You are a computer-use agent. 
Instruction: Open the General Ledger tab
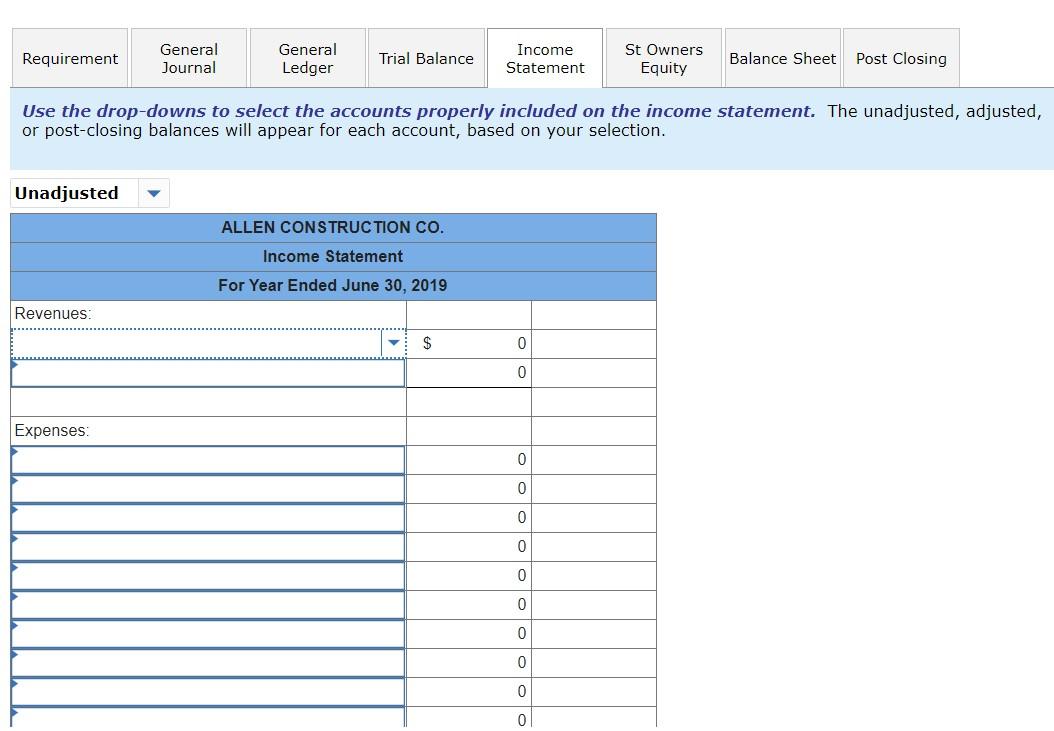(307, 58)
